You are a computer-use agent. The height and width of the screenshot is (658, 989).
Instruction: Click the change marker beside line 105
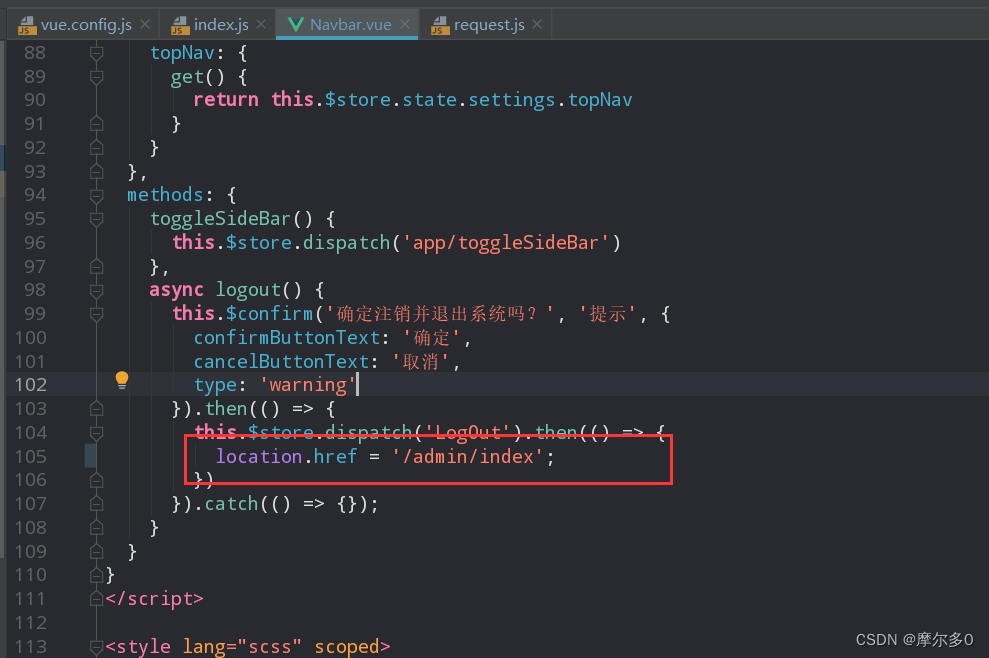point(90,456)
